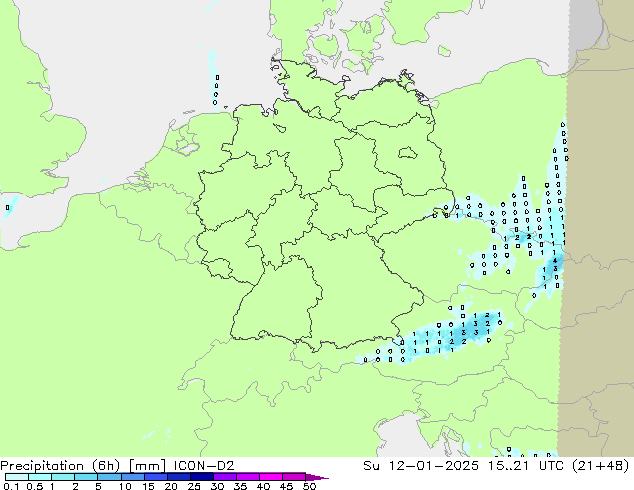Click the ICON-D2 model label
Screen dimensions: 634x490
204,466
